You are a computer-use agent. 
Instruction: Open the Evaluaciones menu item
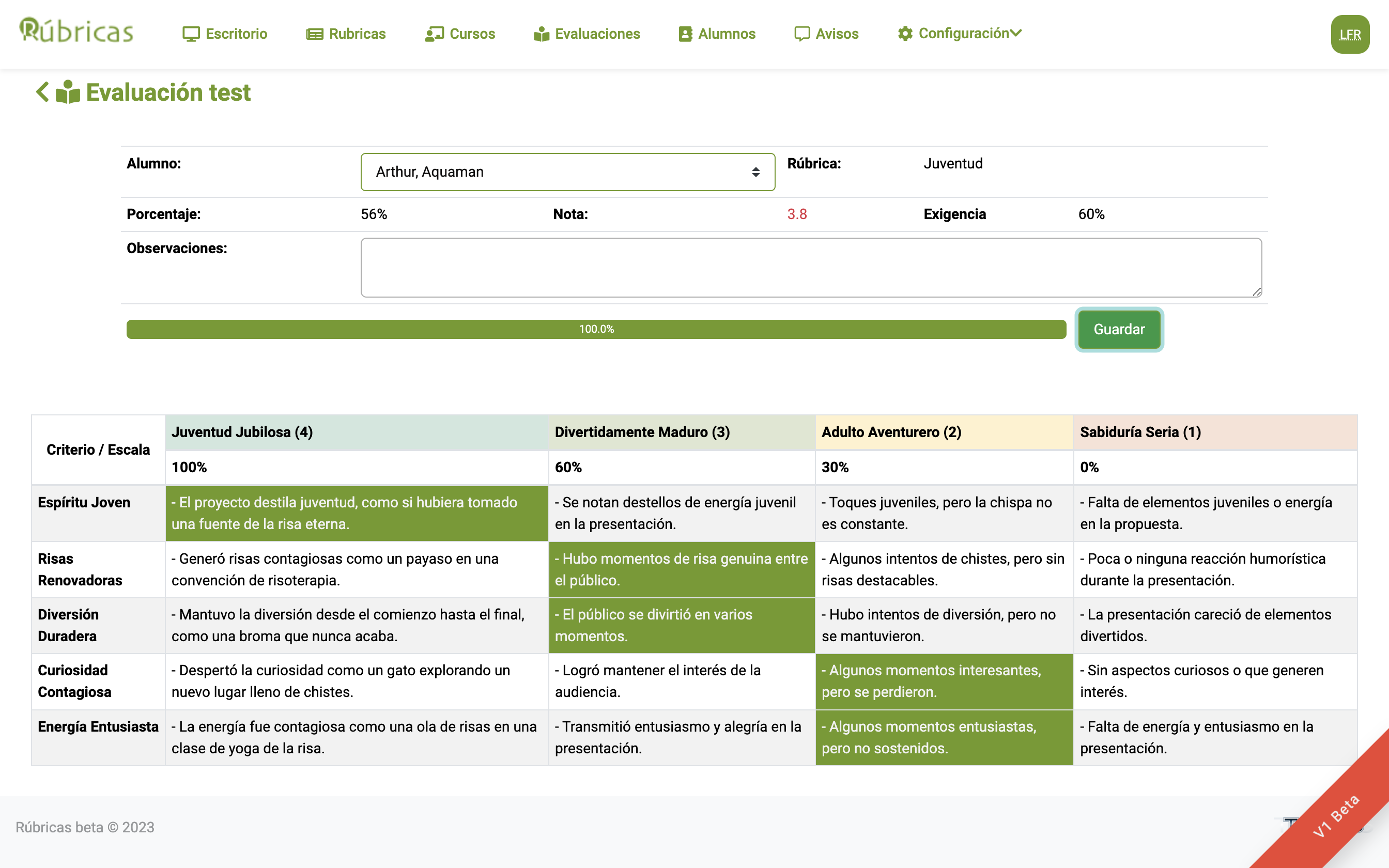pyautogui.click(x=597, y=34)
